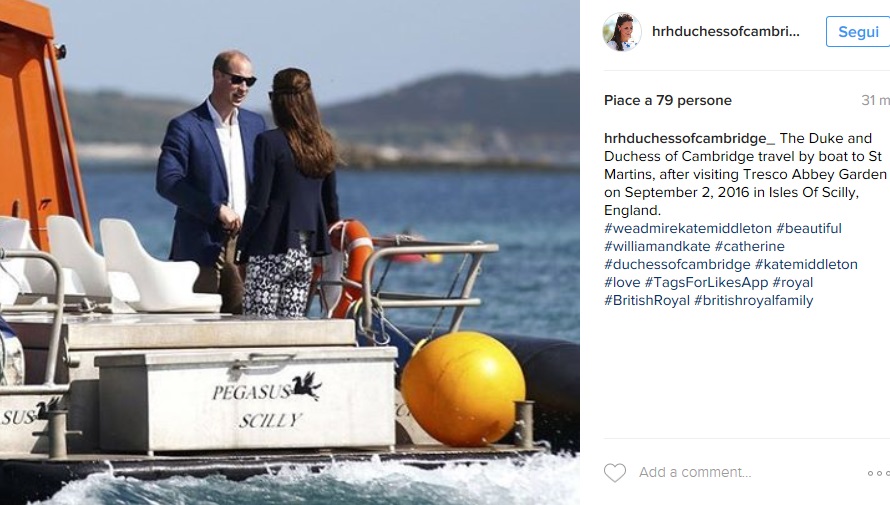Click the Segui follow button
890x505 pixels.
(858, 32)
